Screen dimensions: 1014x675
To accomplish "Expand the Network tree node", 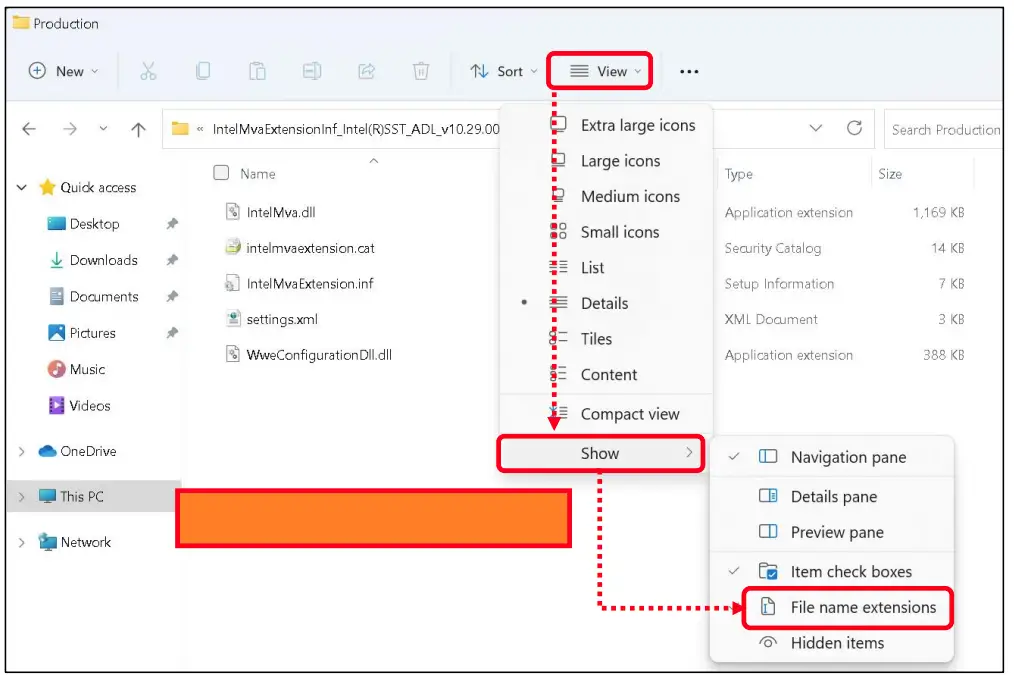I will point(21,542).
